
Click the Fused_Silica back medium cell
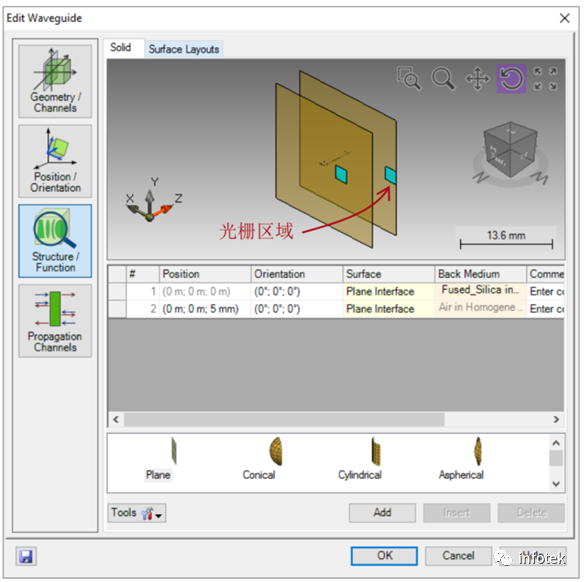[480, 292]
